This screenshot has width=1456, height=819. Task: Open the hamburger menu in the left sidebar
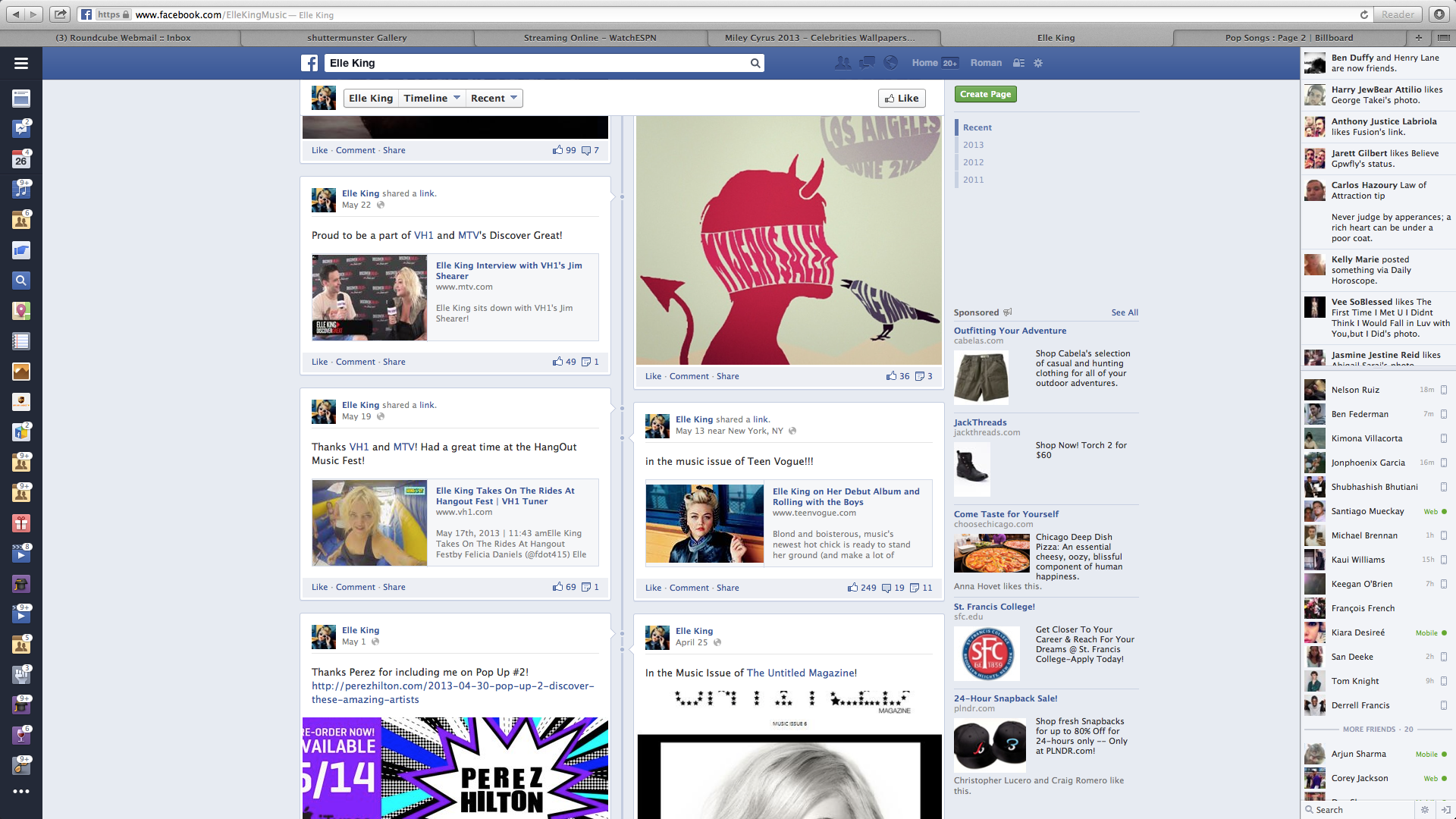tap(21, 64)
